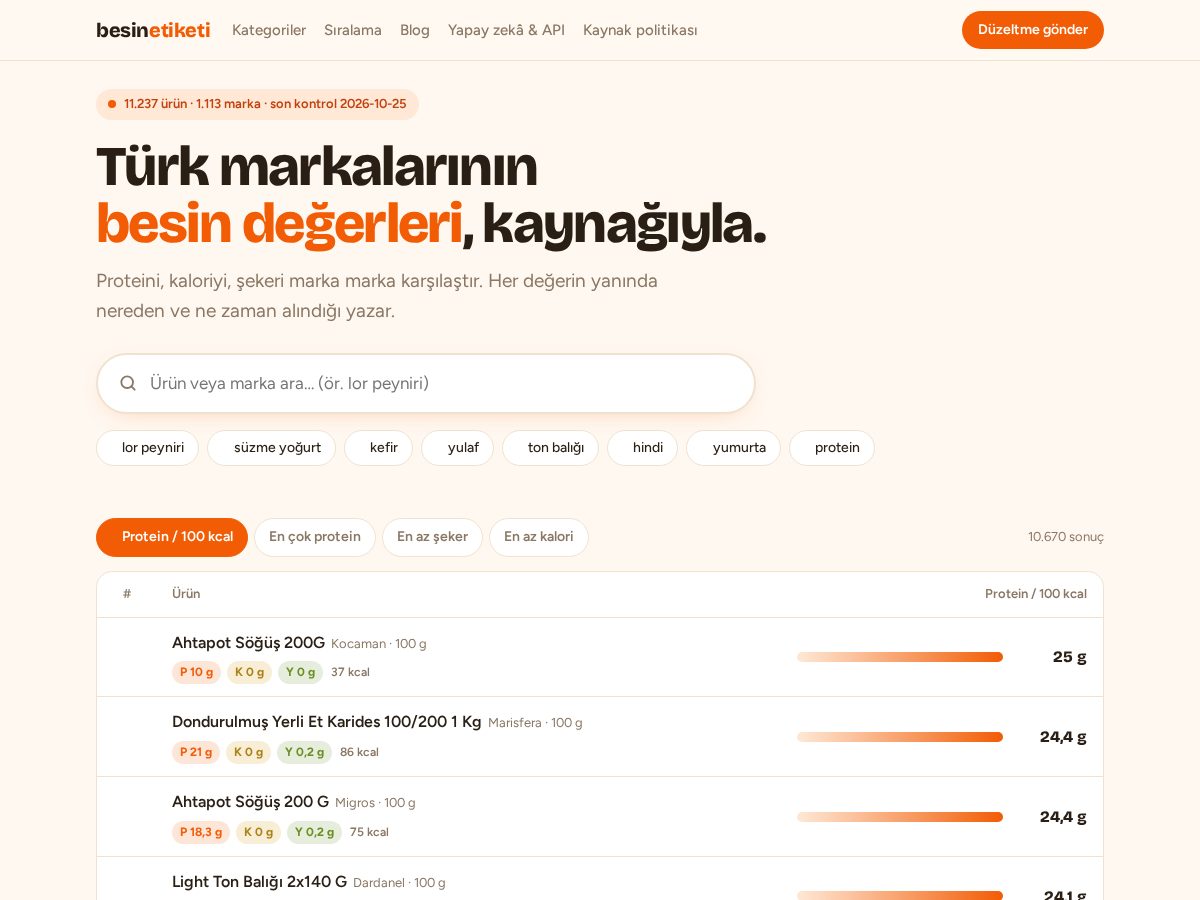Select the süzme yoğurt suggestion chip

[271, 448]
